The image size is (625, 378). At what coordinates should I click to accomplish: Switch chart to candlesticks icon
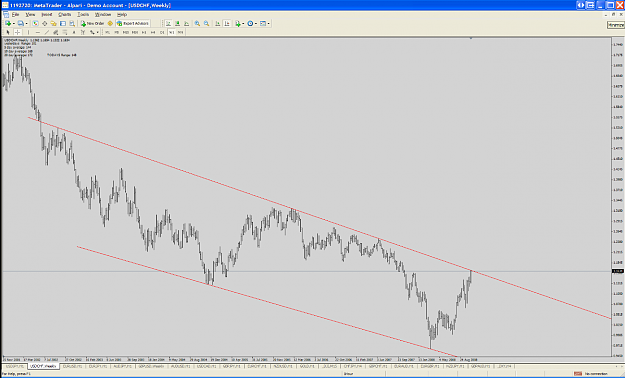[177, 24]
